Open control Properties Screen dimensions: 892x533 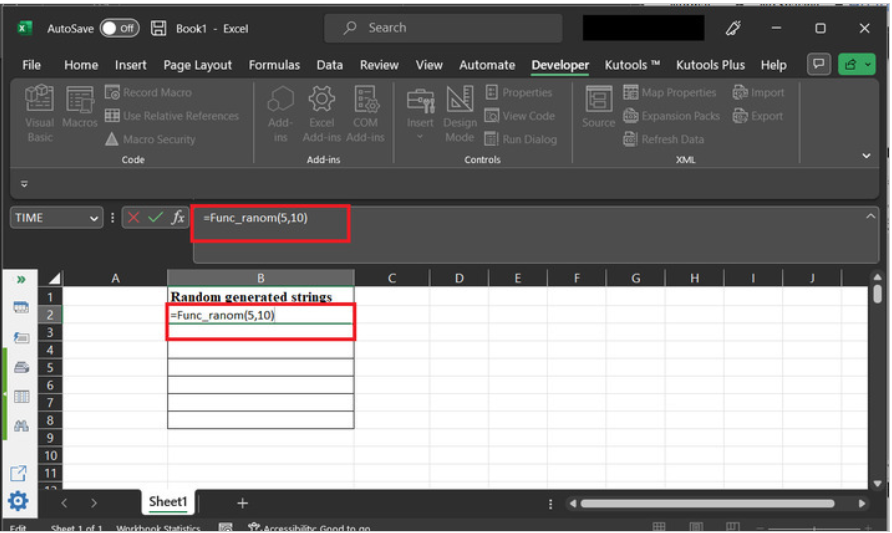click(x=518, y=92)
